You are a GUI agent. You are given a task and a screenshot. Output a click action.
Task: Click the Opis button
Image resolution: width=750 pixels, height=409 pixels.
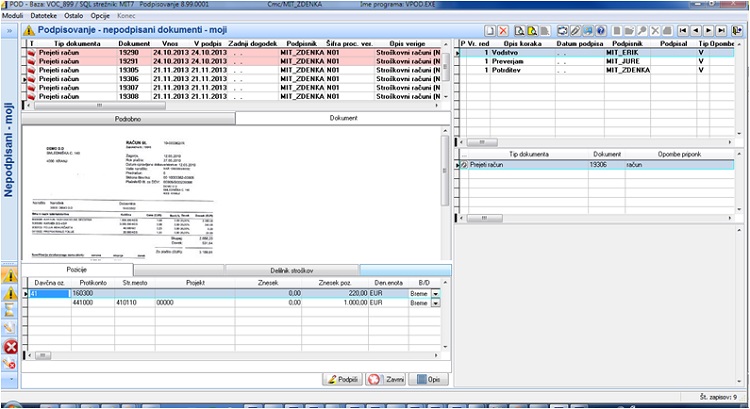(x=429, y=379)
